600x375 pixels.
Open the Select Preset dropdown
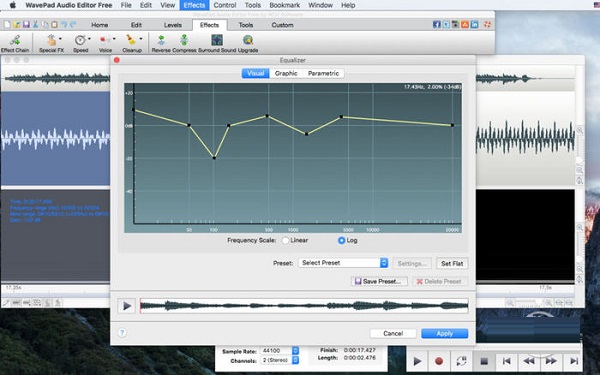point(343,263)
